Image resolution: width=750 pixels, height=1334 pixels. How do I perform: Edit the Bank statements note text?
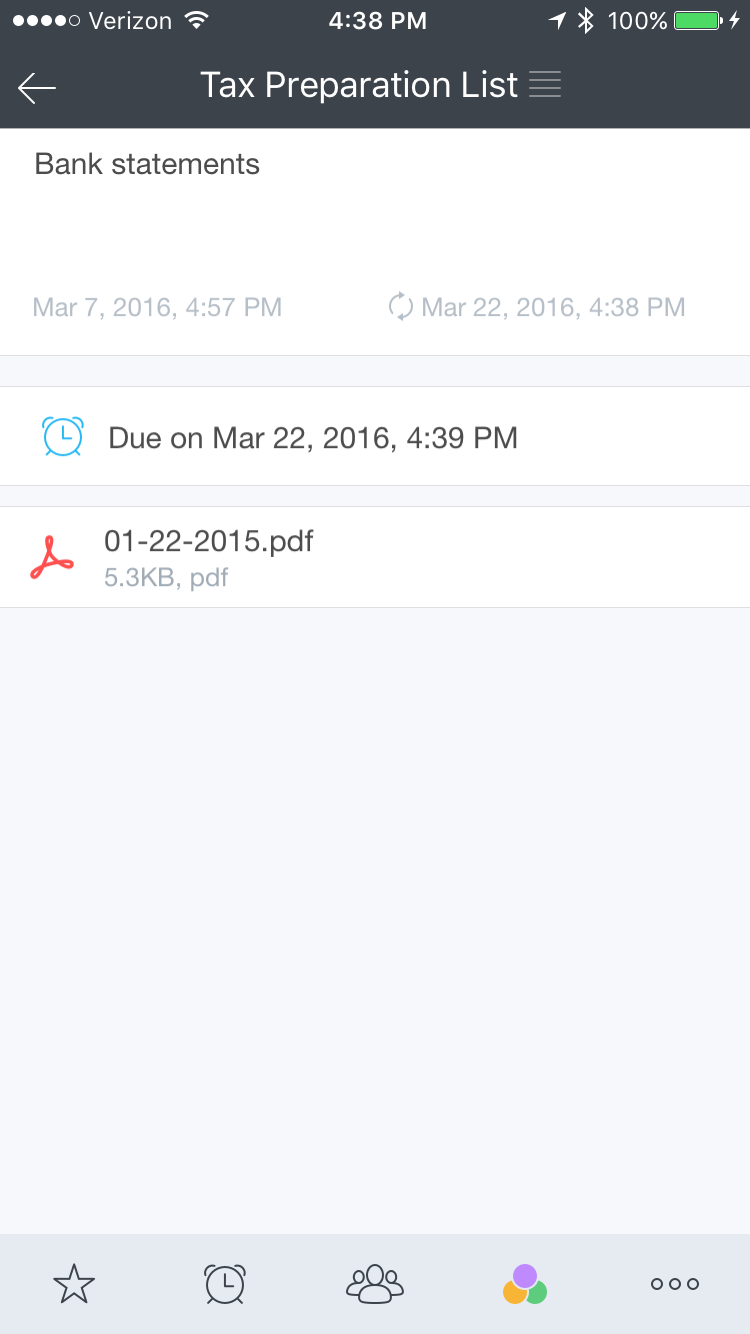[147, 164]
